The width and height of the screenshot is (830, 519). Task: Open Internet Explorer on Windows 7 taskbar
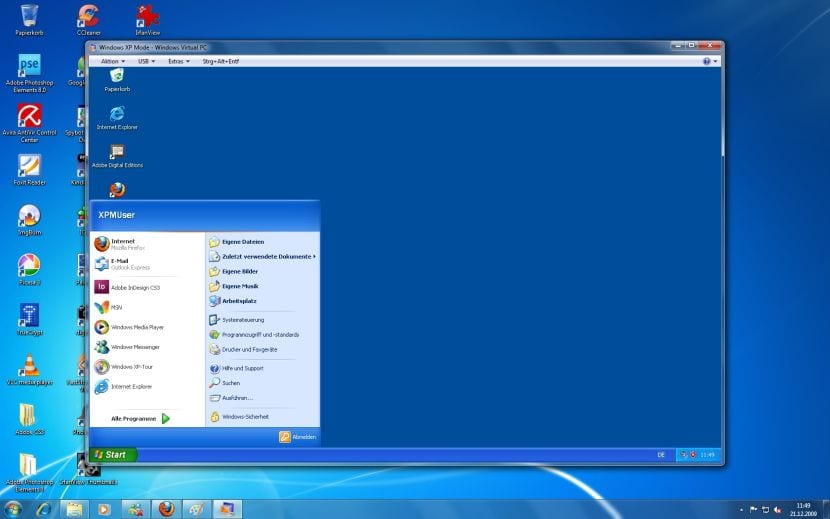44,509
